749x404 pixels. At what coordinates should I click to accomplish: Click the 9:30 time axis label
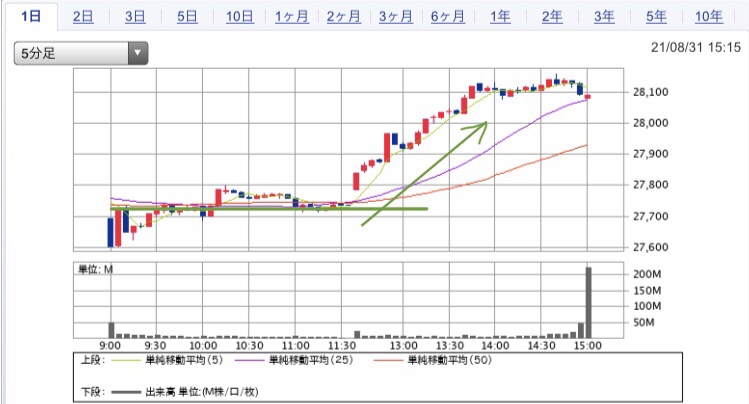155,346
